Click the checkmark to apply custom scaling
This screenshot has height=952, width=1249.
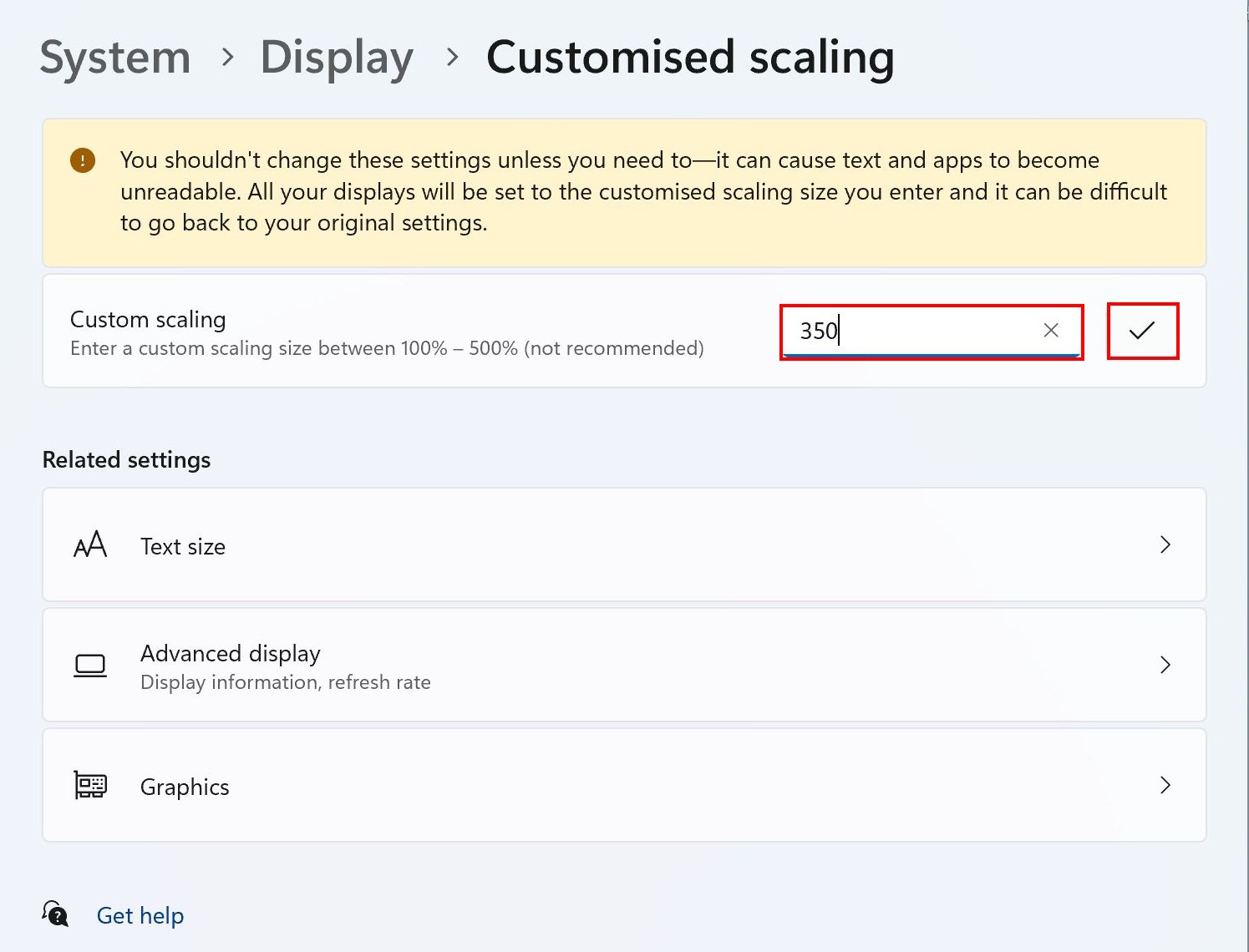(x=1142, y=331)
